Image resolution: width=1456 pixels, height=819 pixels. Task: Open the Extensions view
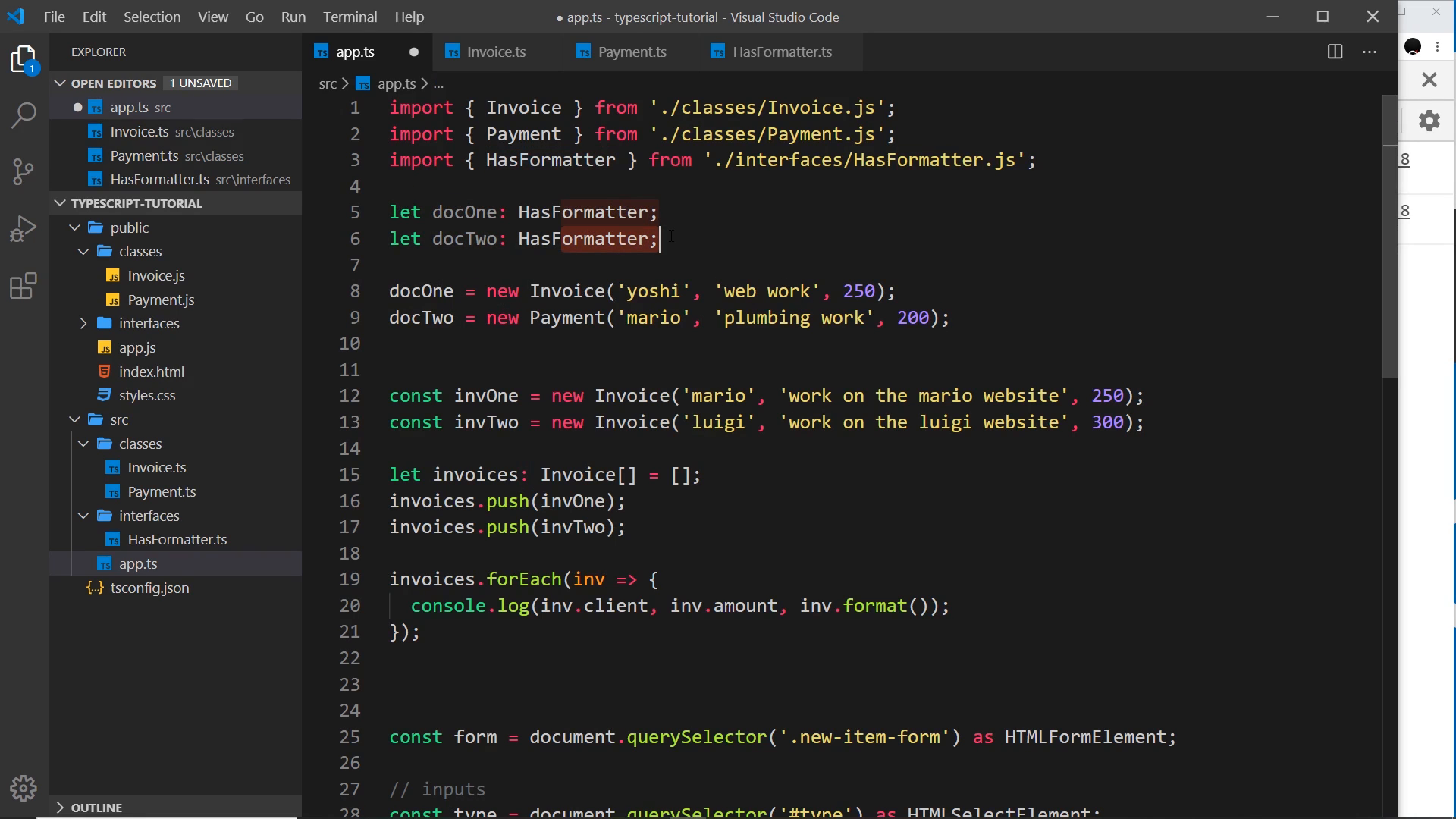point(24,286)
